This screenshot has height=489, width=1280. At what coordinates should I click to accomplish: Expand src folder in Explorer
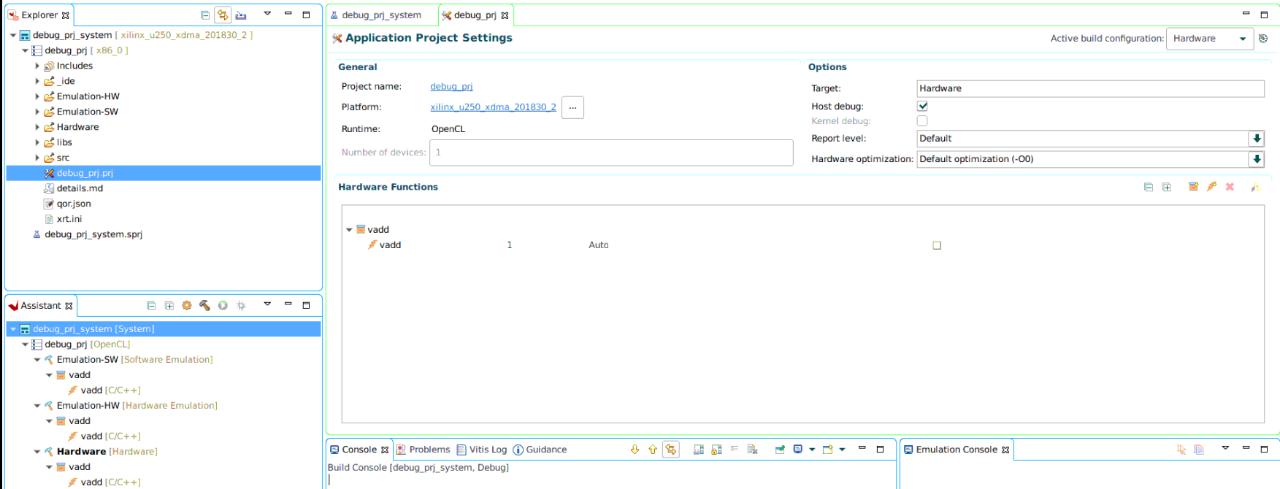pyautogui.click(x=37, y=158)
